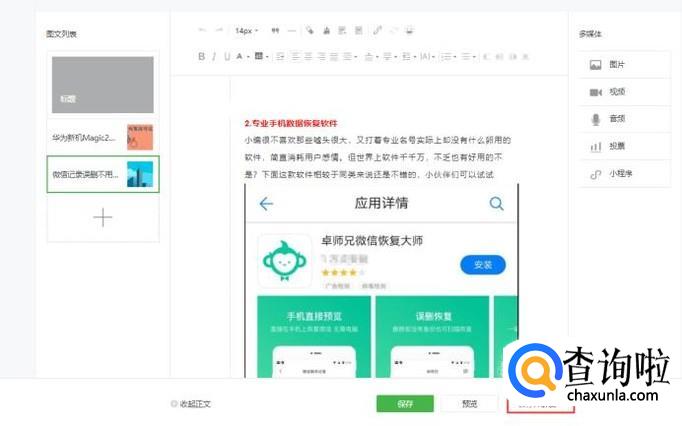
Task: Insert an image from the 图片 multimedia option
Action: [624, 65]
